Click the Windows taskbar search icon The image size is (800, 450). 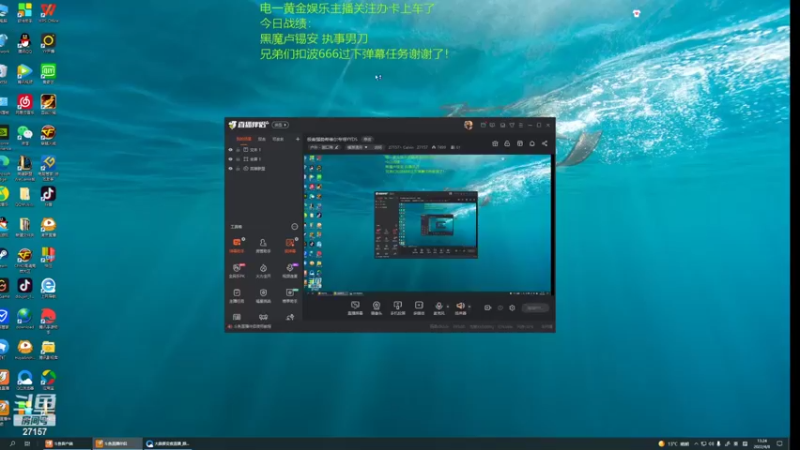point(12,444)
